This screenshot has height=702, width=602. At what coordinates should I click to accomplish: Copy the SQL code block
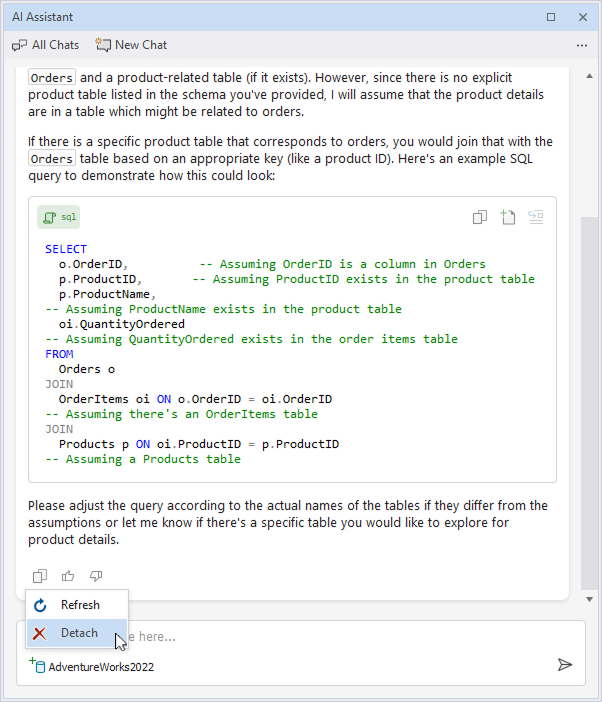click(480, 217)
